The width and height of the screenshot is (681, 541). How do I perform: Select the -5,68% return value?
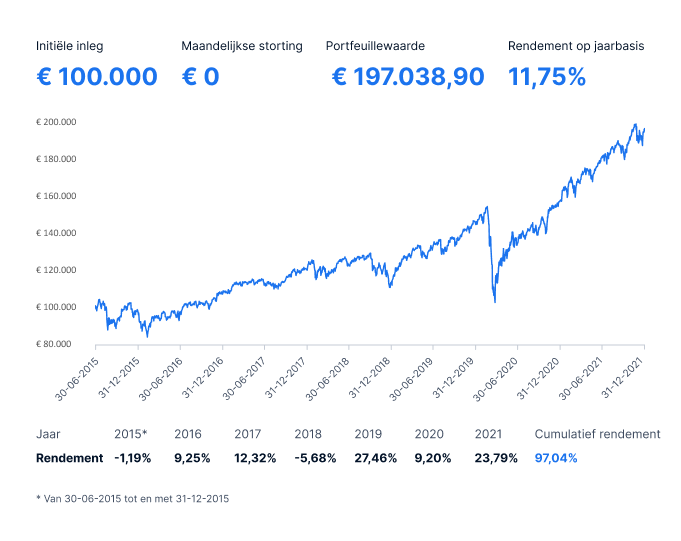pyautogui.click(x=315, y=457)
